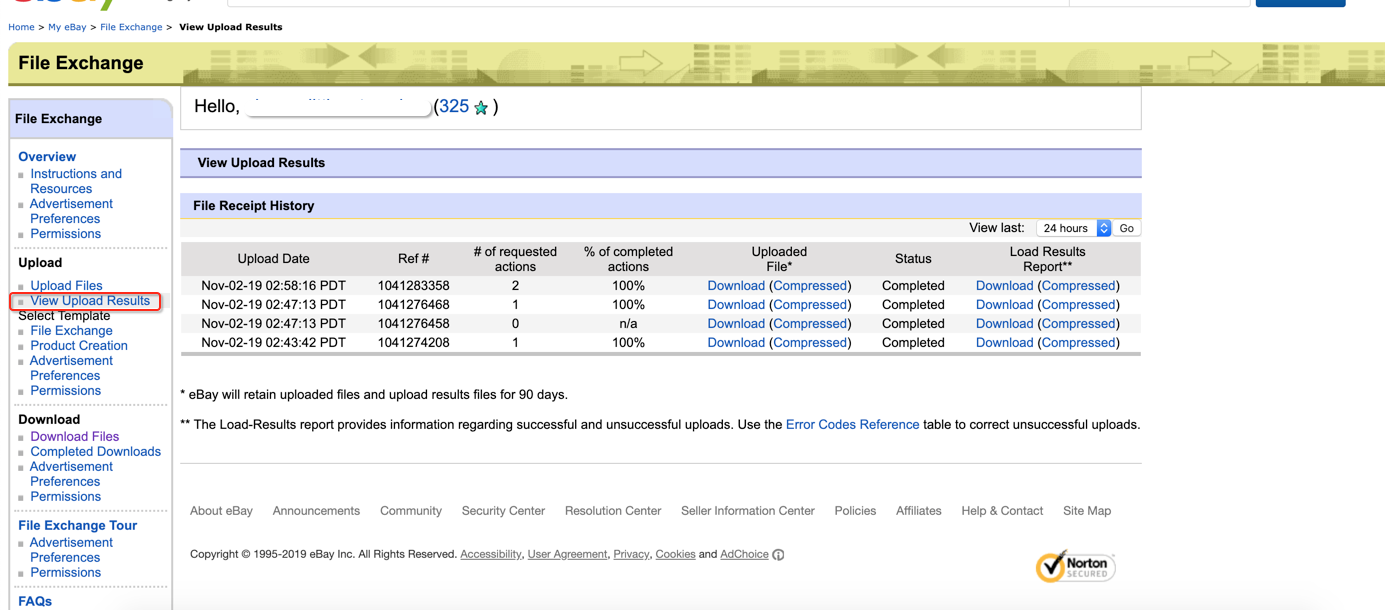Image resolution: width=1385 pixels, height=610 pixels.
Task: Open Download Files in the sidebar
Action: [74, 437]
